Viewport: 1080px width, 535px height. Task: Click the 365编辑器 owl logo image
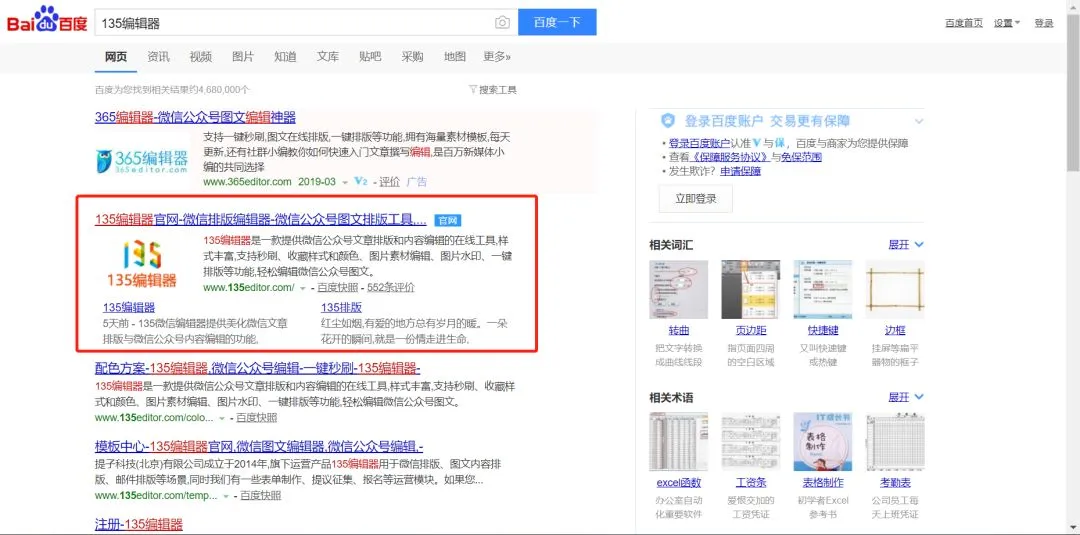tap(142, 160)
